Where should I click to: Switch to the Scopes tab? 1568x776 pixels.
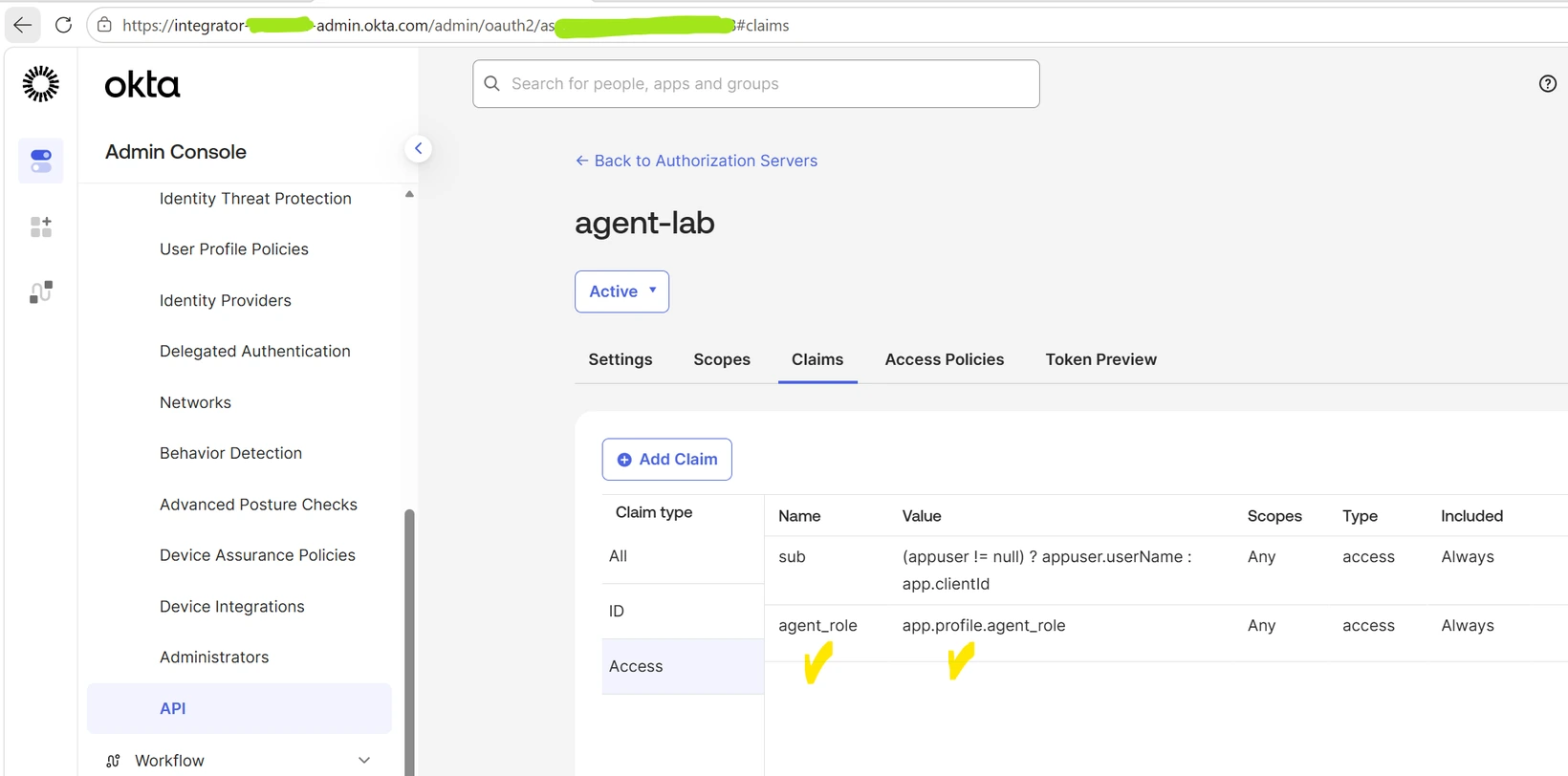(722, 359)
